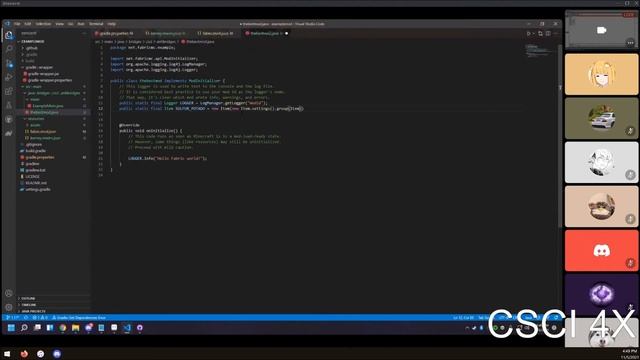This screenshot has width=640, height=360.
Task: Open the Extensions view
Action: [9, 91]
